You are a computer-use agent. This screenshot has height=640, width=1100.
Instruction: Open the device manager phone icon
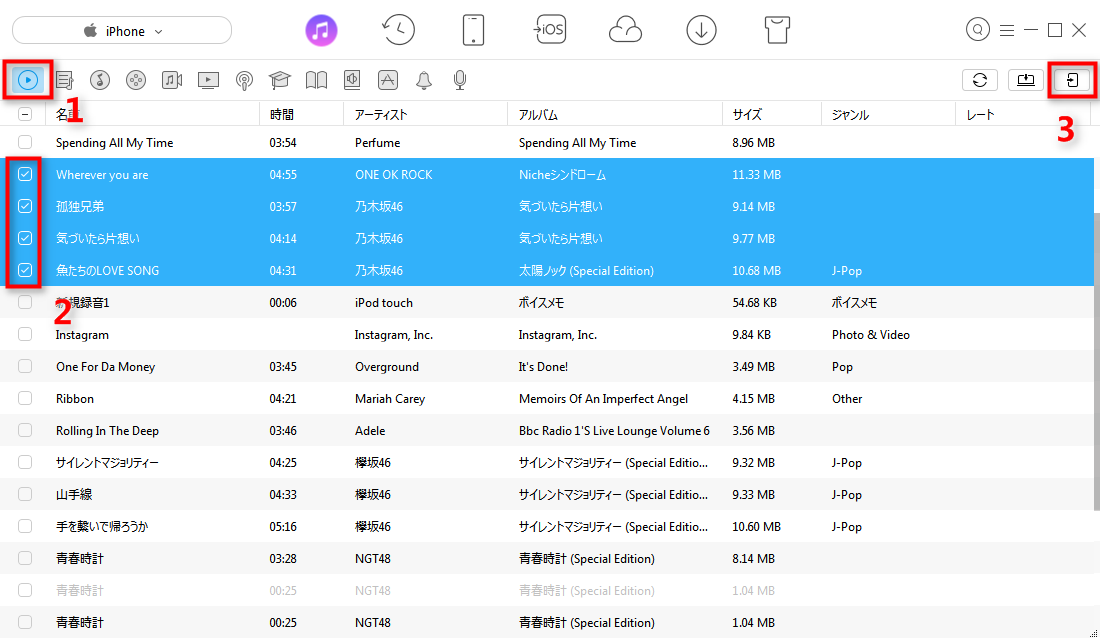point(474,30)
